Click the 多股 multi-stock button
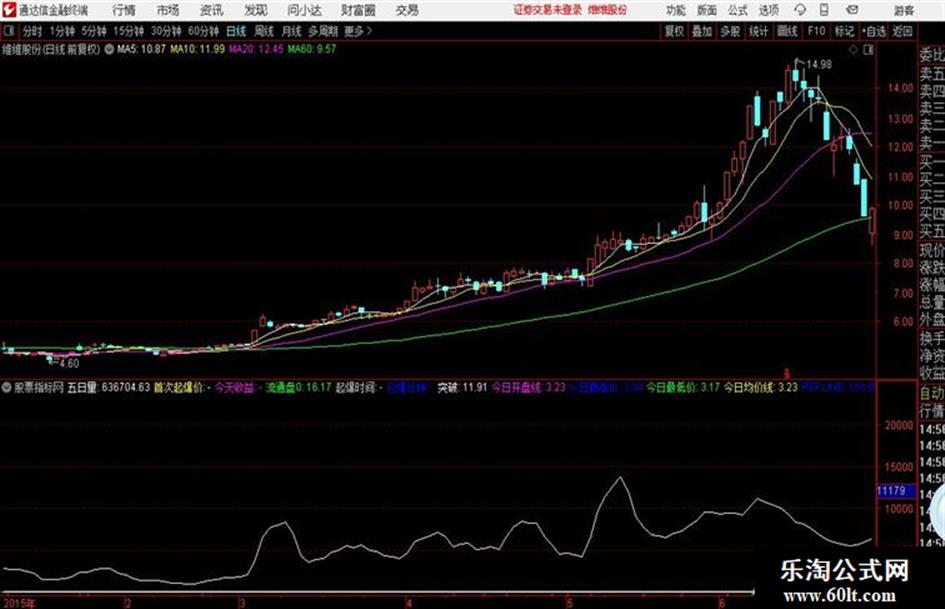This screenshot has height=609, width=945. point(730,31)
